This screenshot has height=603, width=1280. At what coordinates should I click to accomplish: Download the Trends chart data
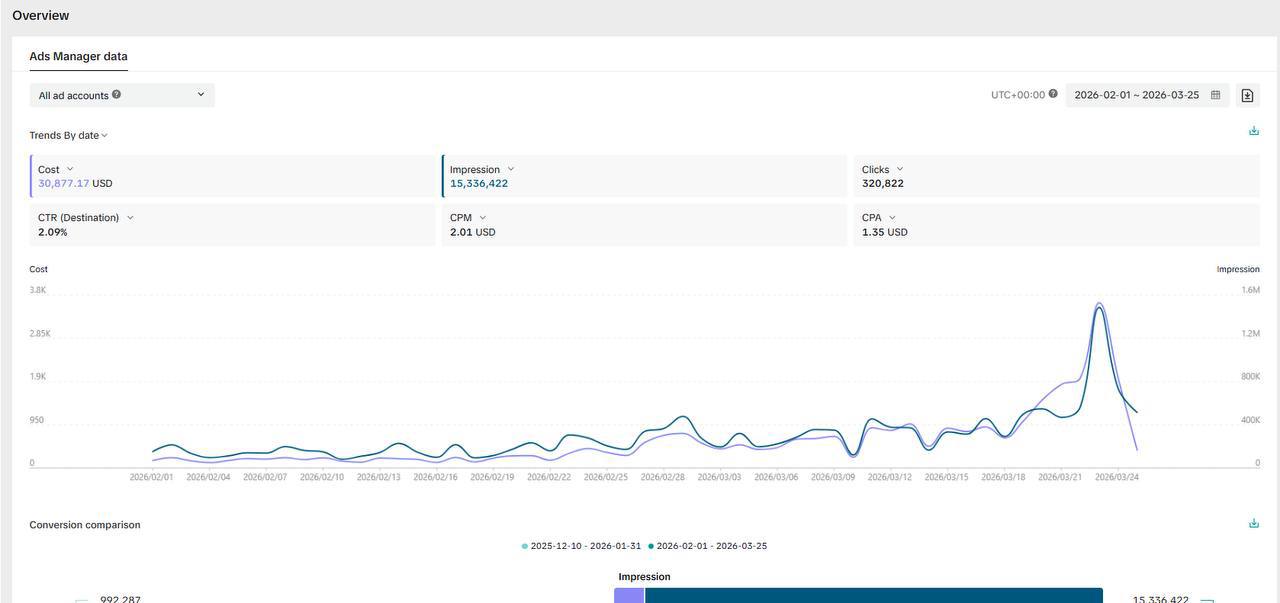(x=1253, y=131)
